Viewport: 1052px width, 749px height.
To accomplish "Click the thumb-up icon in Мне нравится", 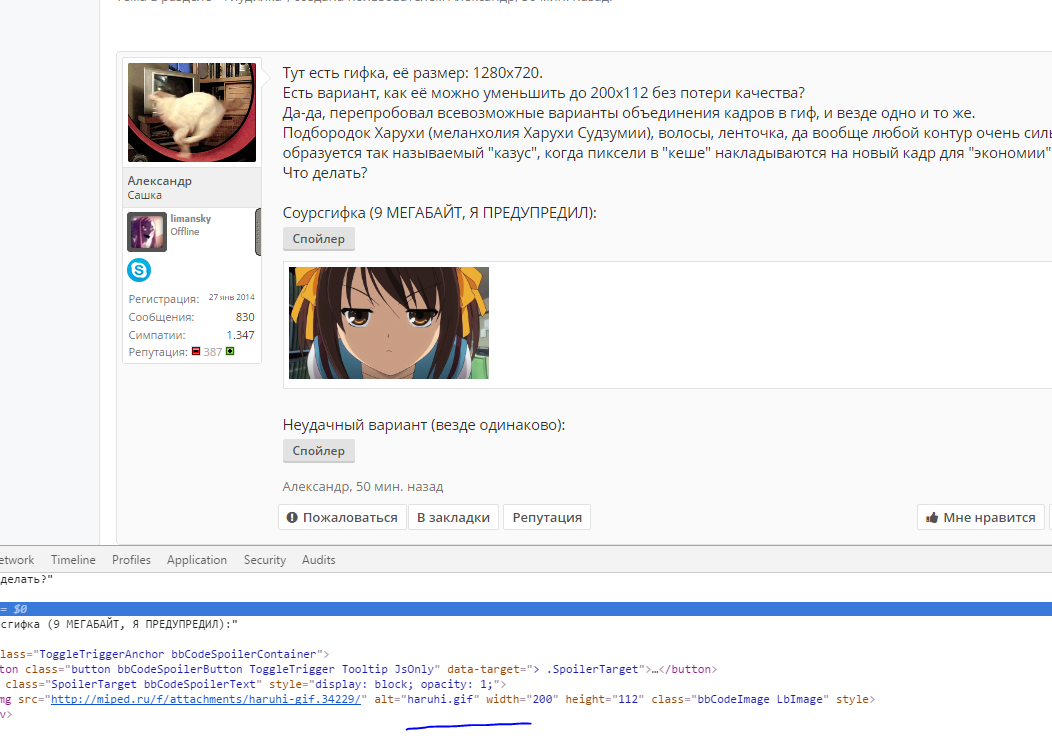I will click(x=932, y=517).
